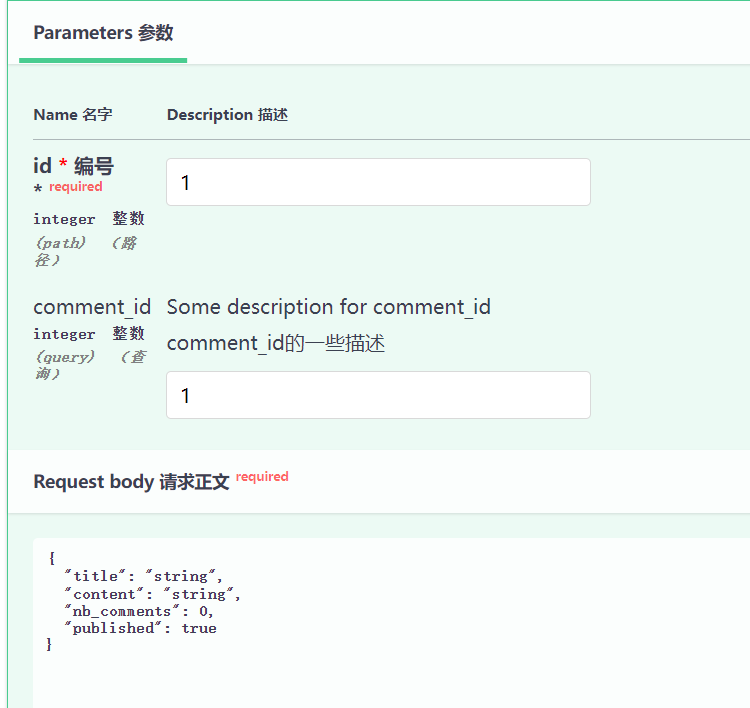
Task: Click the integer 整数 type under comment_id
Action: (x=89, y=333)
